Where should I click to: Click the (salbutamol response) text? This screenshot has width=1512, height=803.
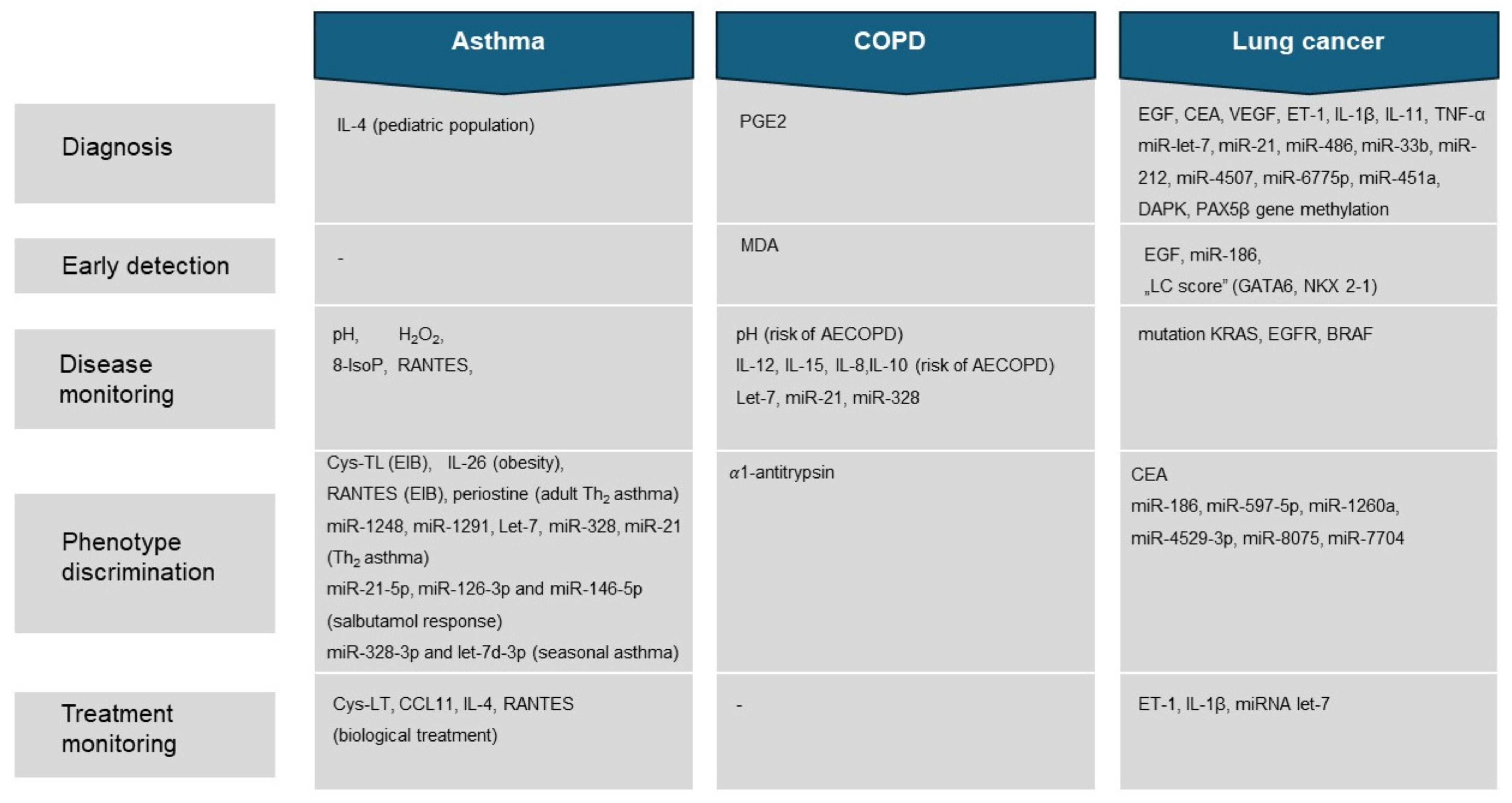pos(414,621)
